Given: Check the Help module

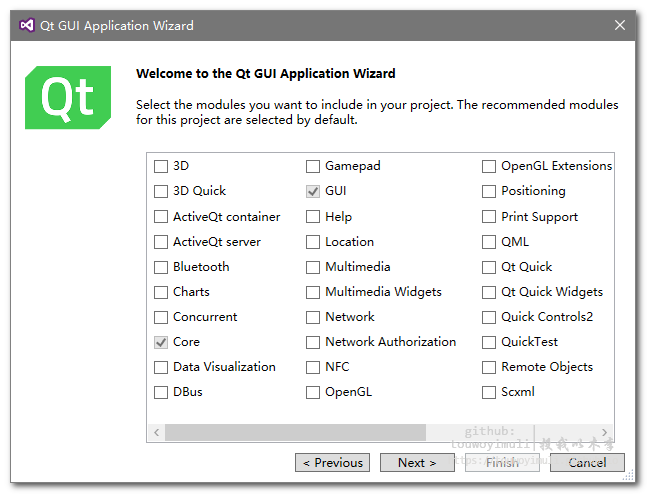Looking at the screenshot, I should point(313,217).
